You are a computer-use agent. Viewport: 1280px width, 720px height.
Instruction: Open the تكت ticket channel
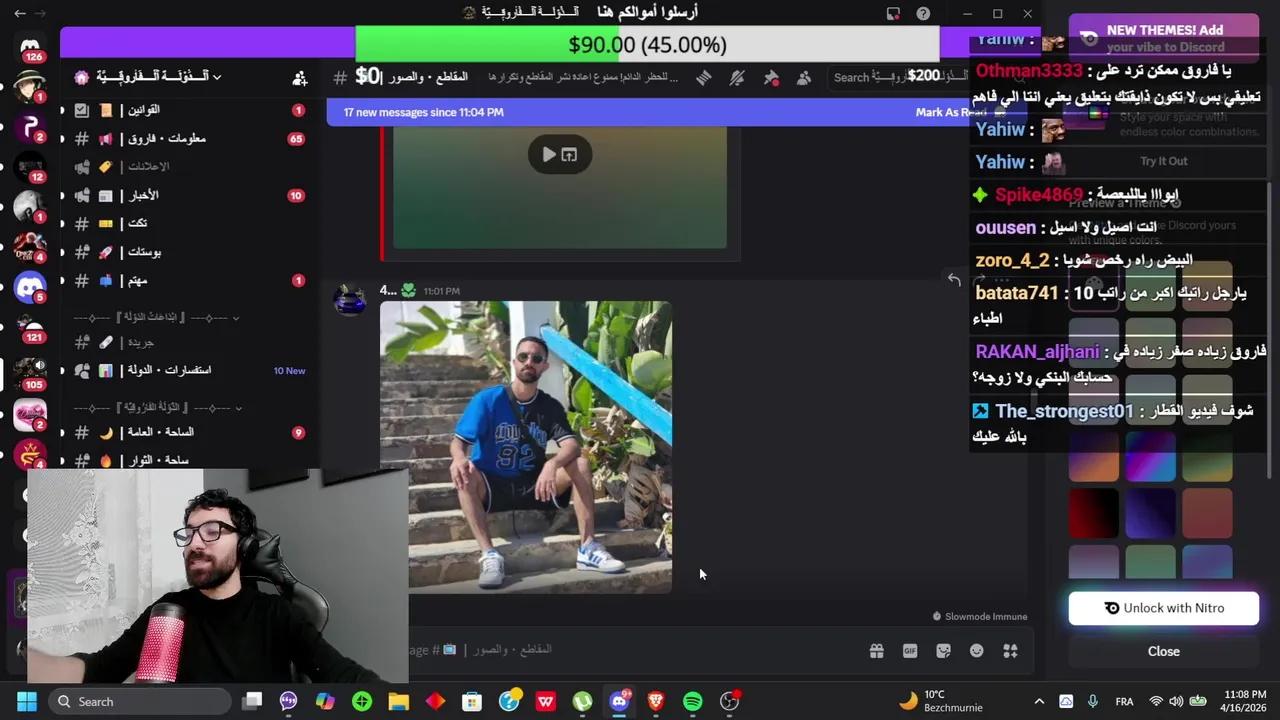[190, 224]
